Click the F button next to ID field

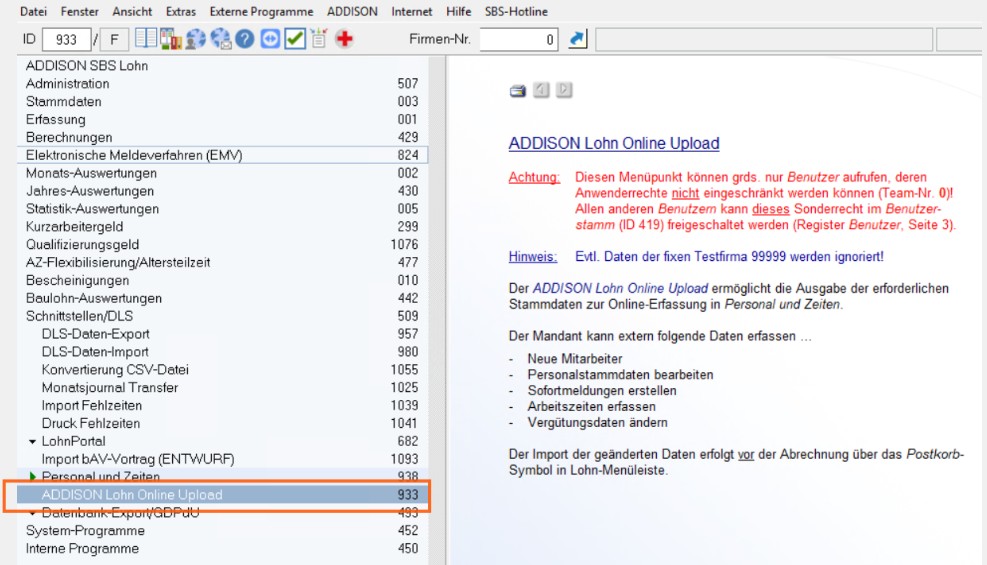[114, 40]
